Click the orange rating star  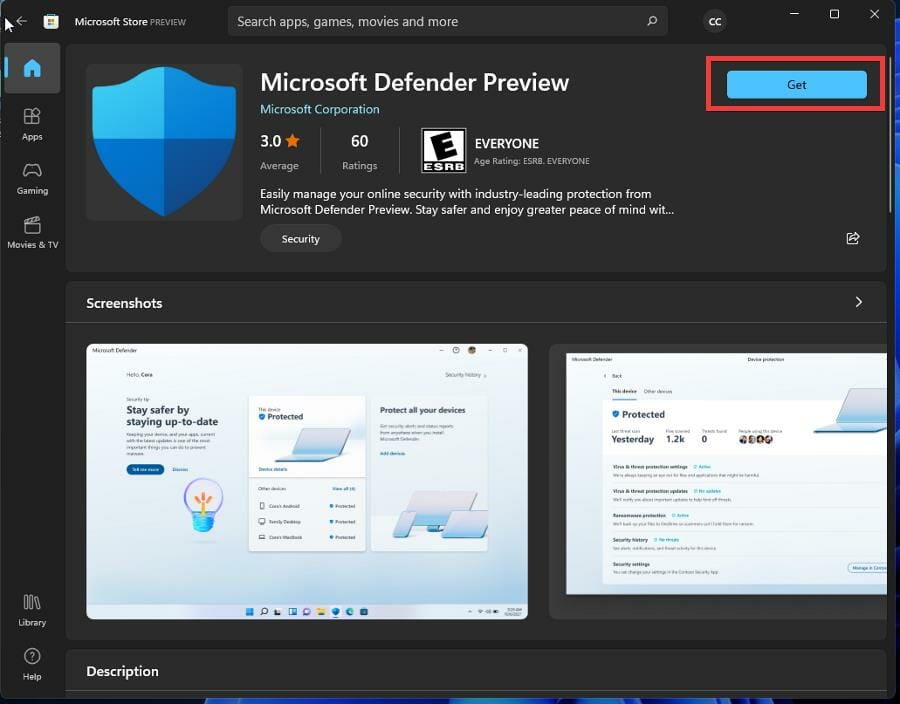pos(293,141)
